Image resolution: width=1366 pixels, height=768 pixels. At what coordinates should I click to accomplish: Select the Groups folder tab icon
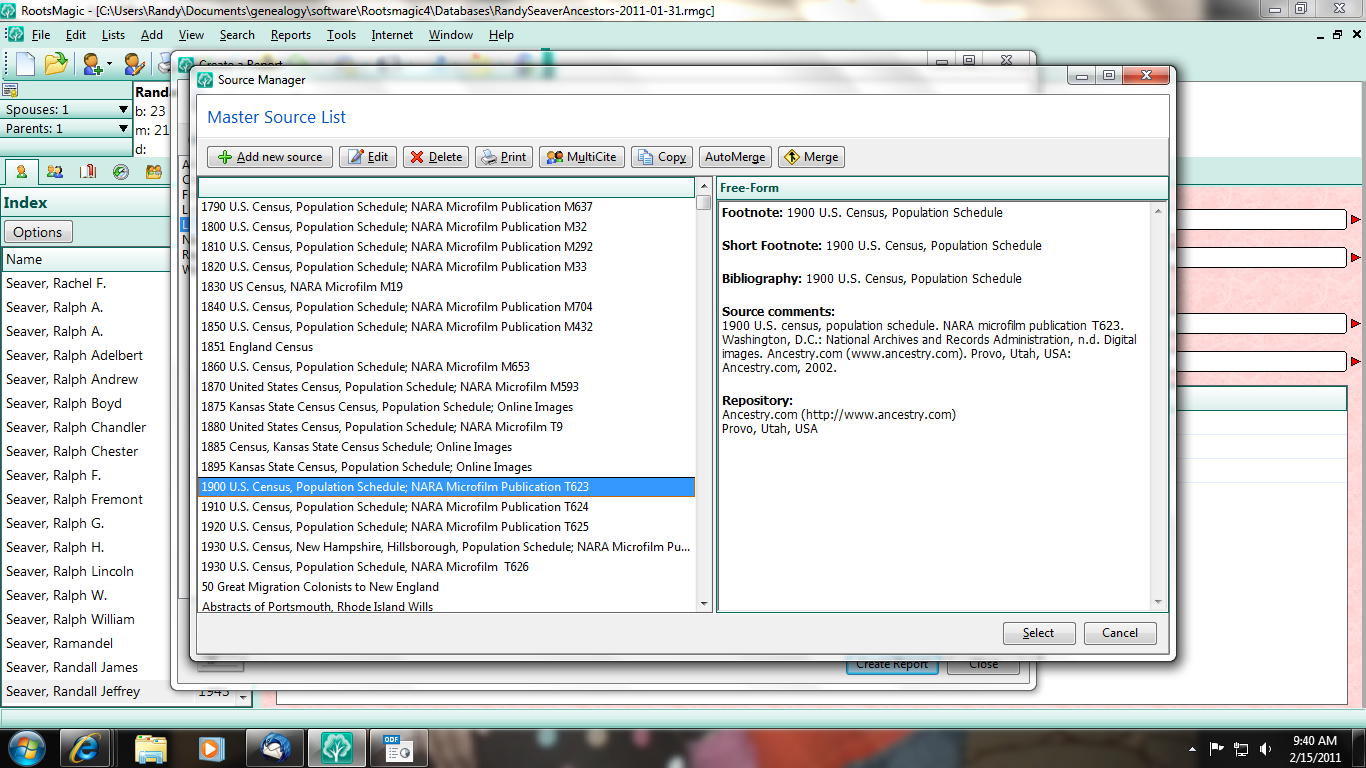coord(154,172)
